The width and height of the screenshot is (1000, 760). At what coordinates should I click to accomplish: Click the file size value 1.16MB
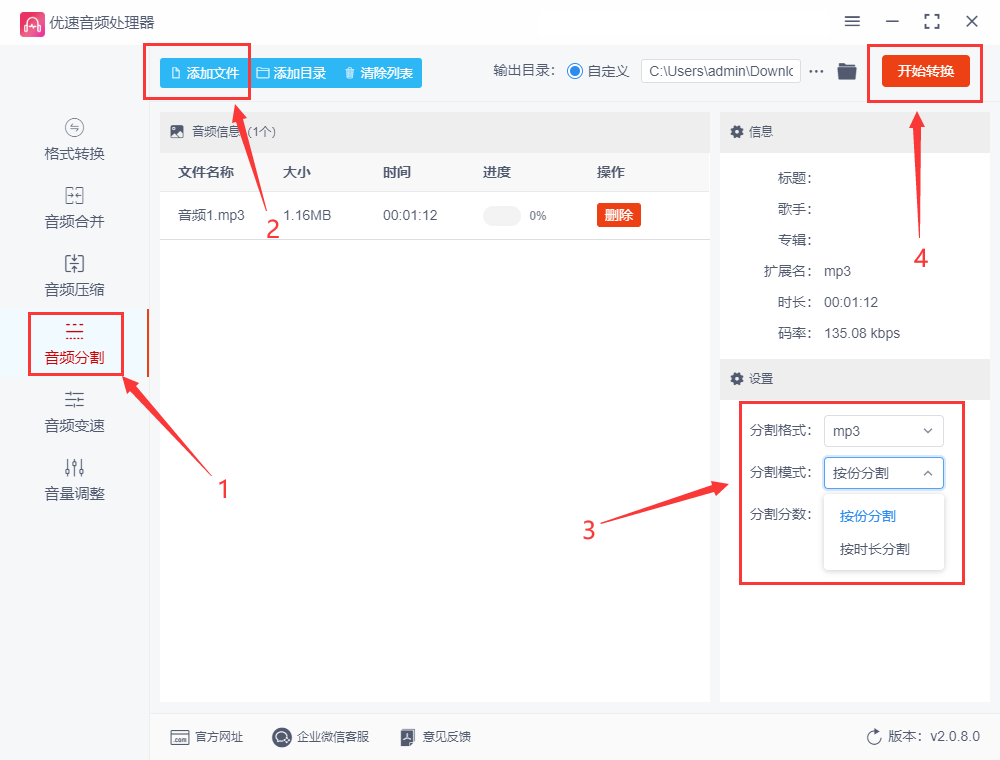pyautogui.click(x=307, y=216)
